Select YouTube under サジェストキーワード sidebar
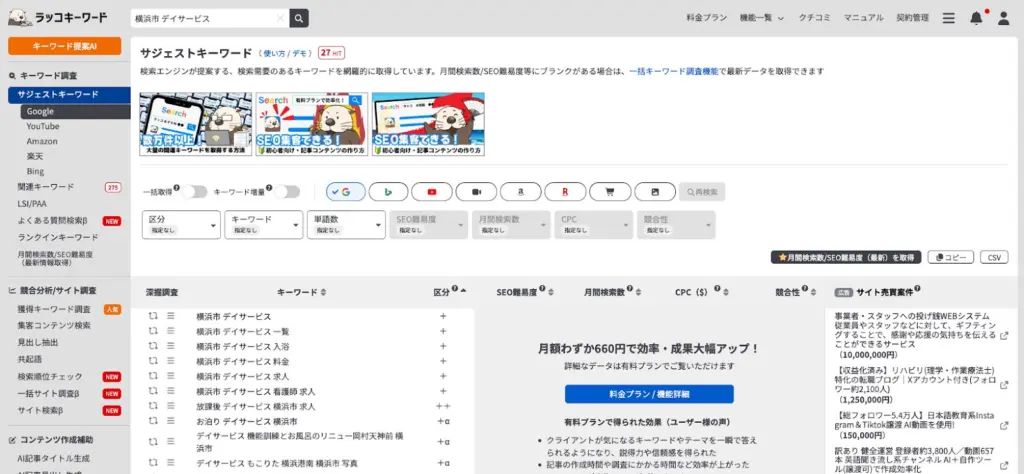 (x=43, y=126)
